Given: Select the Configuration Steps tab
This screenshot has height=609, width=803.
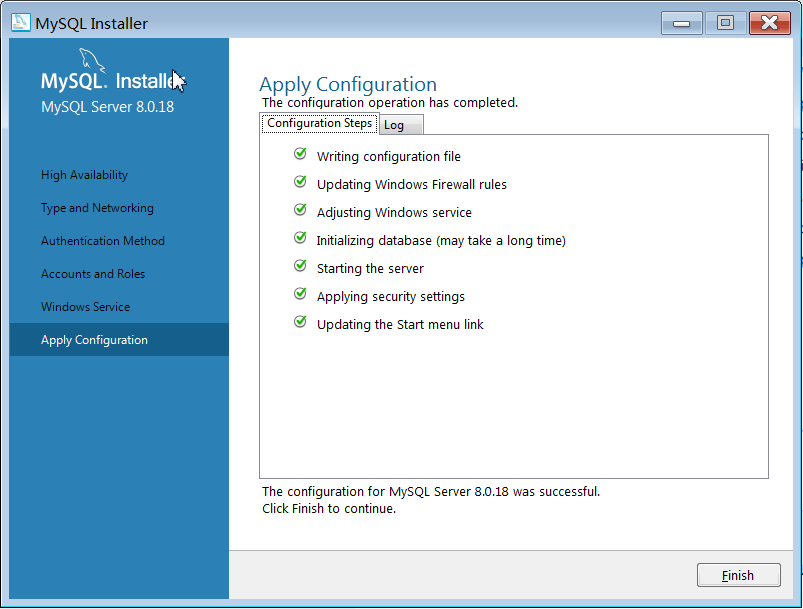Looking at the screenshot, I should click(x=320, y=123).
